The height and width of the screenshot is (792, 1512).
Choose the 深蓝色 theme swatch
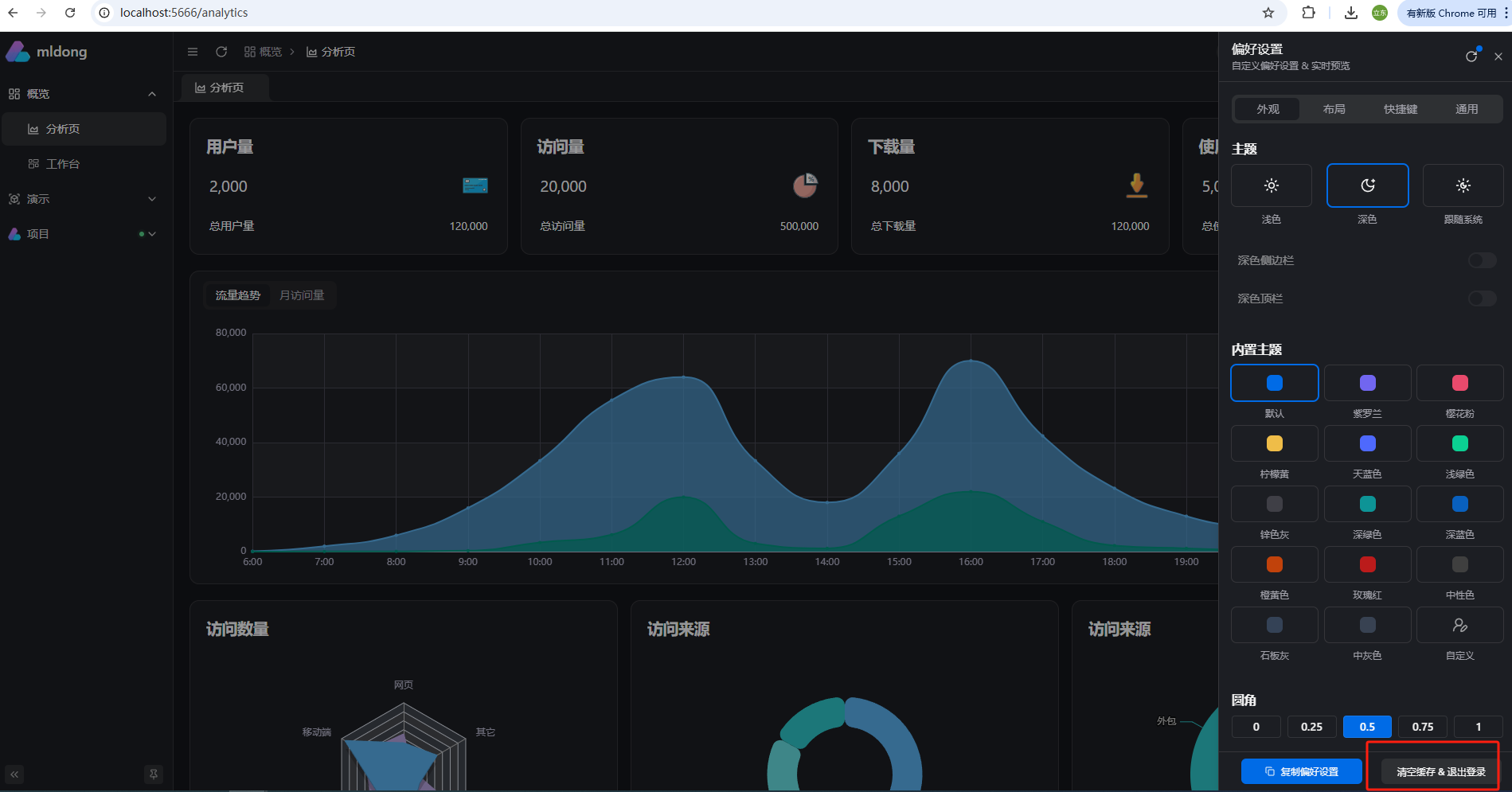point(1460,504)
